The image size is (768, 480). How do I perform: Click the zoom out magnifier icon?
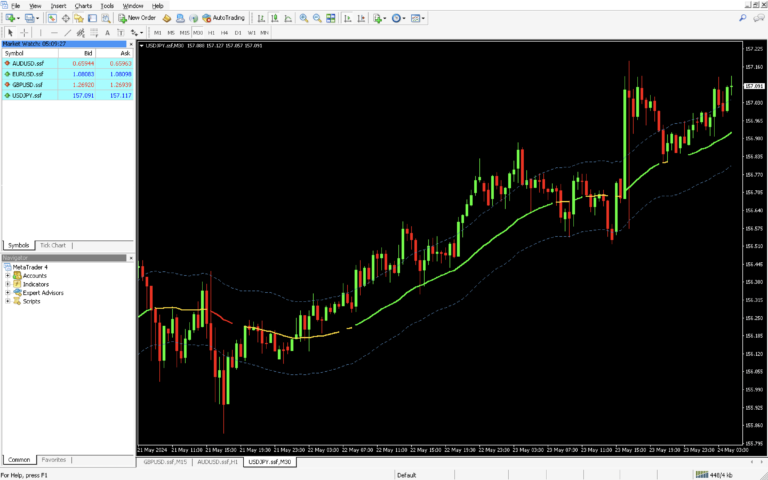point(318,18)
